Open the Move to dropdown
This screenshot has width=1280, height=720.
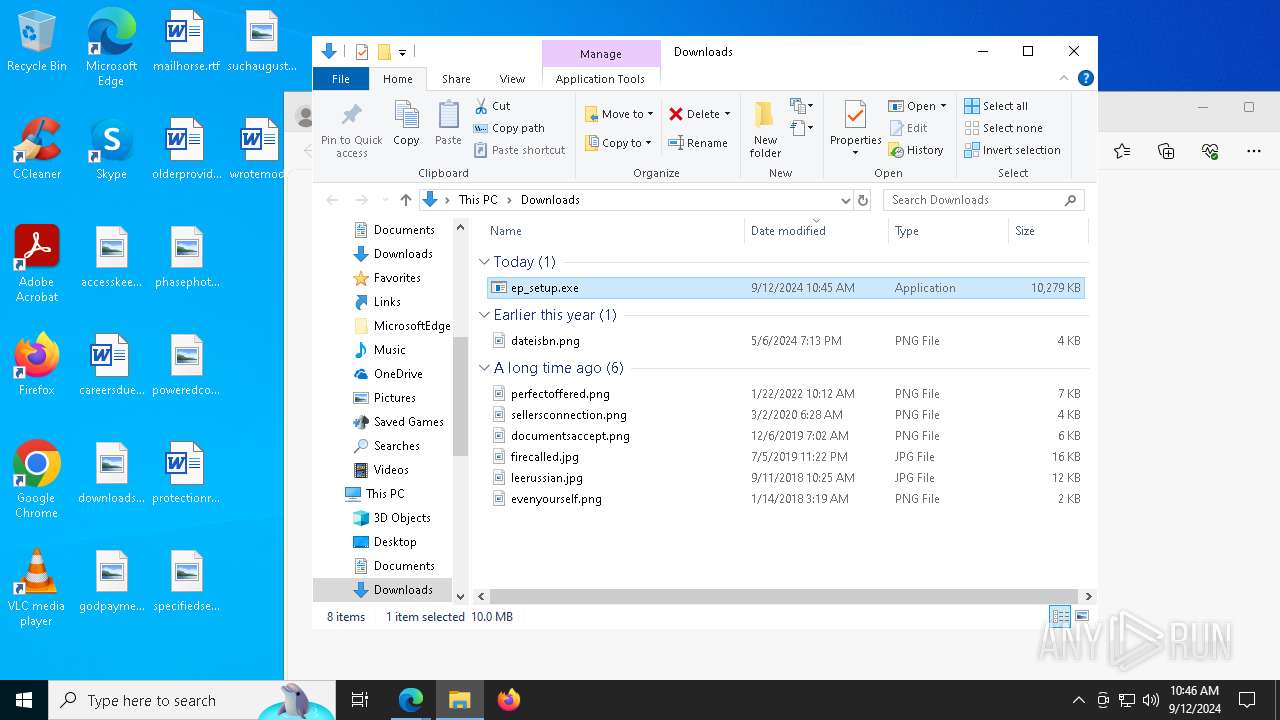619,114
